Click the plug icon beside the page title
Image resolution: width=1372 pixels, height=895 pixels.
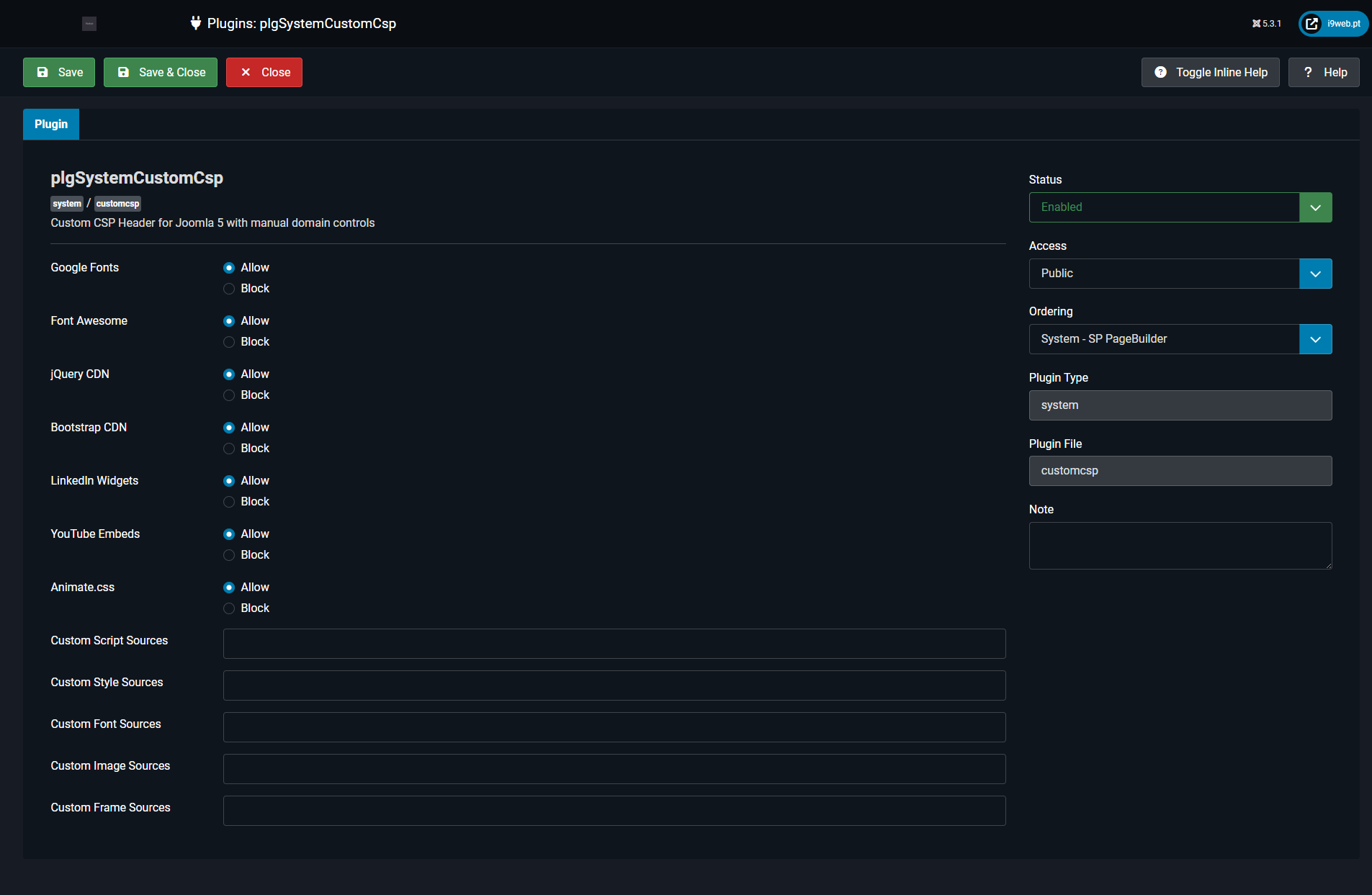coord(195,23)
